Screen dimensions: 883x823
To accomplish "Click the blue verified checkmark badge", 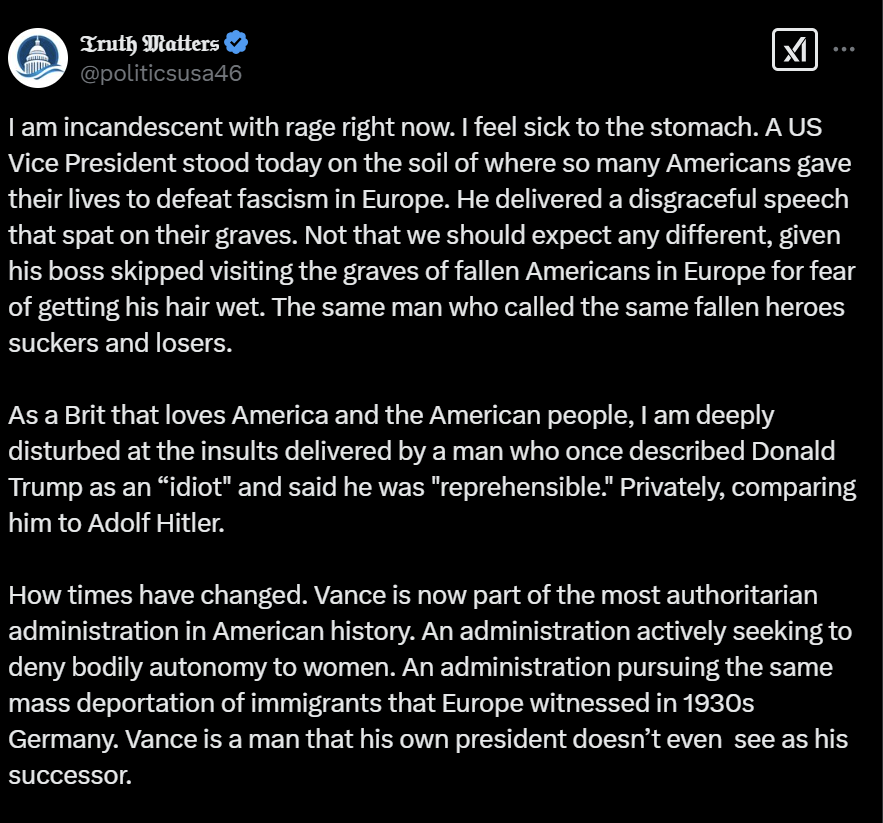I will click(x=237, y=43).
